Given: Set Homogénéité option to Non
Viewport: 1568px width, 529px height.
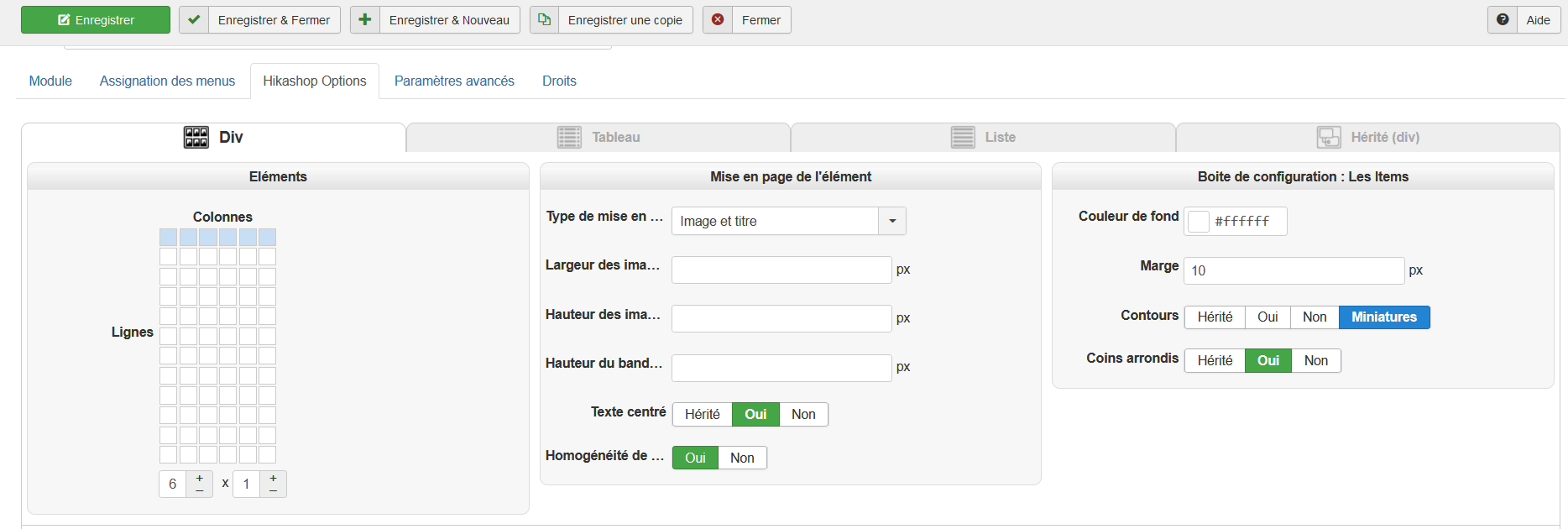Looking at the screenshot, I should point(742,458).
